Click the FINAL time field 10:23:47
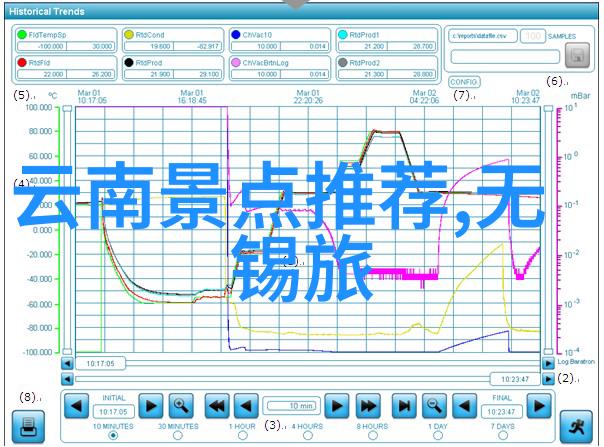Image resolution: width=604 pixels, height=447 pixels. [x=501, y=412]
